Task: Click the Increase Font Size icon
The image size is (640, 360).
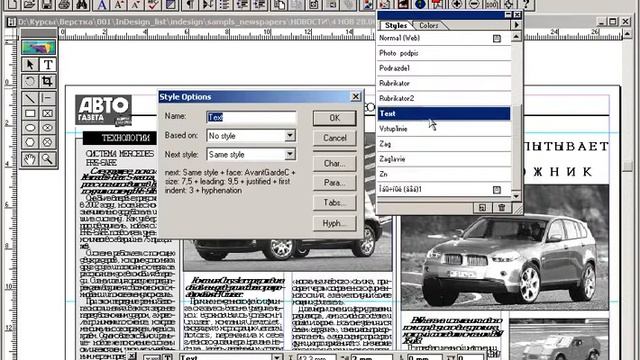Action: point(119,4)
